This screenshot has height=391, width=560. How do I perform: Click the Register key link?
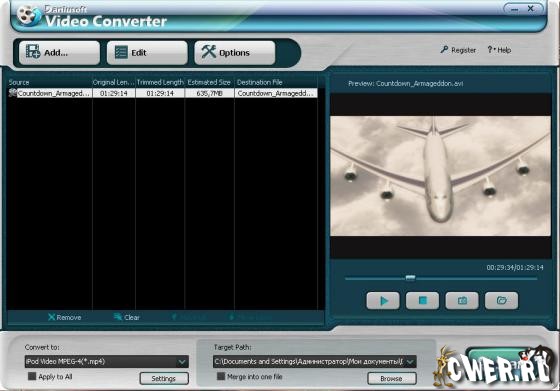tap(458, 50)
